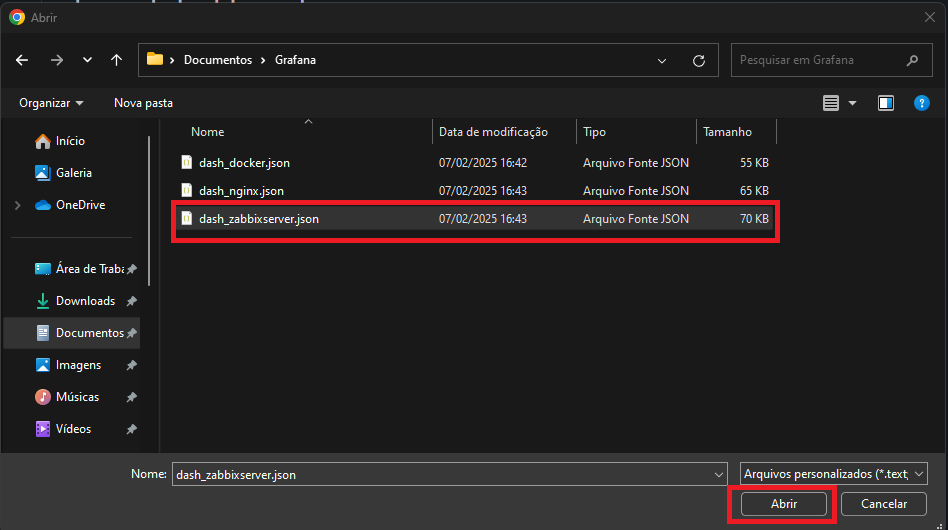
Task: Open the Arquivos personalizados file type filter
Action: coord(833,474)
